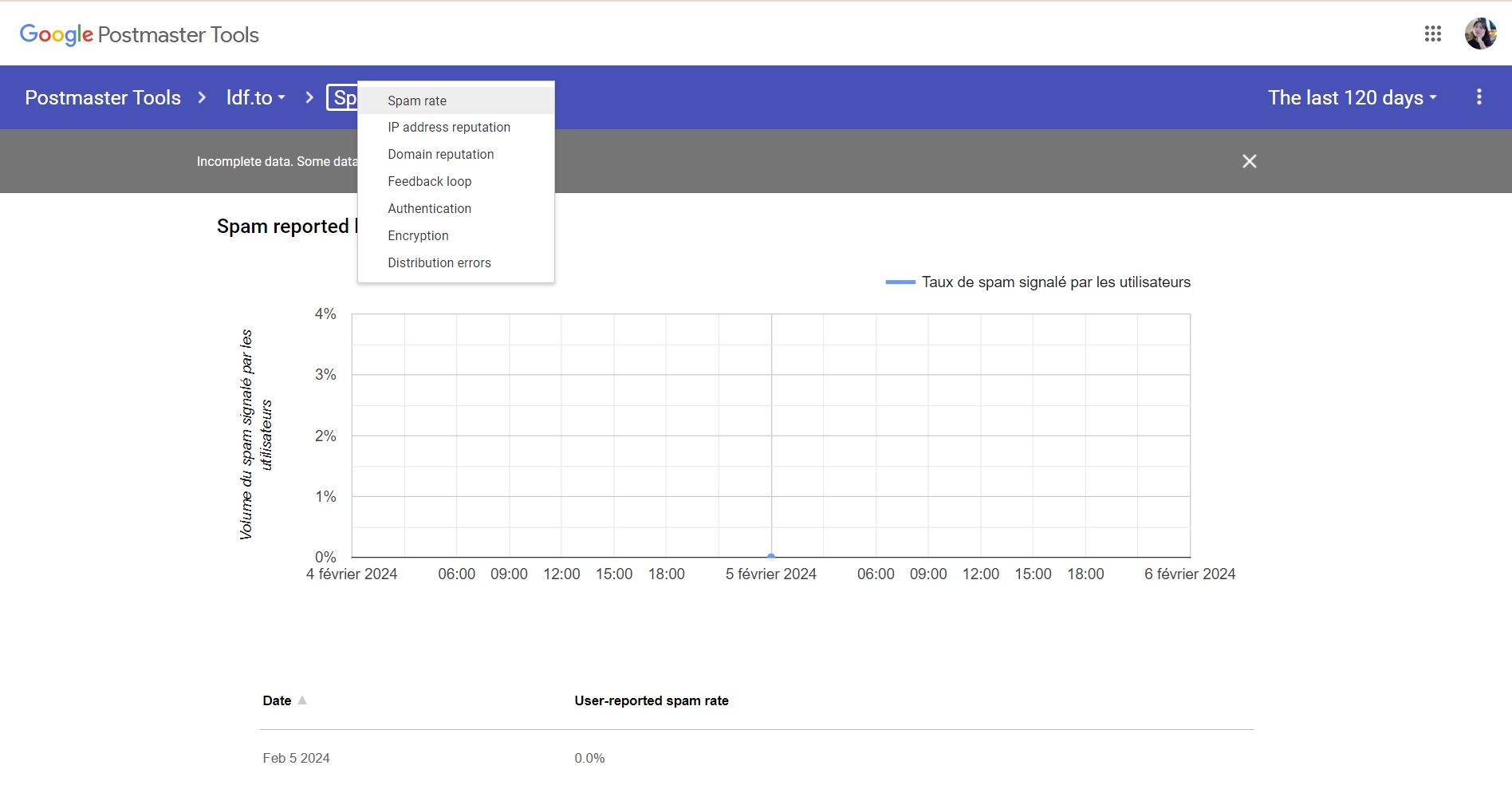The image size is (1512, 785).
Task: Select the Encryption menu entry
Action: [x=419, y=236]
